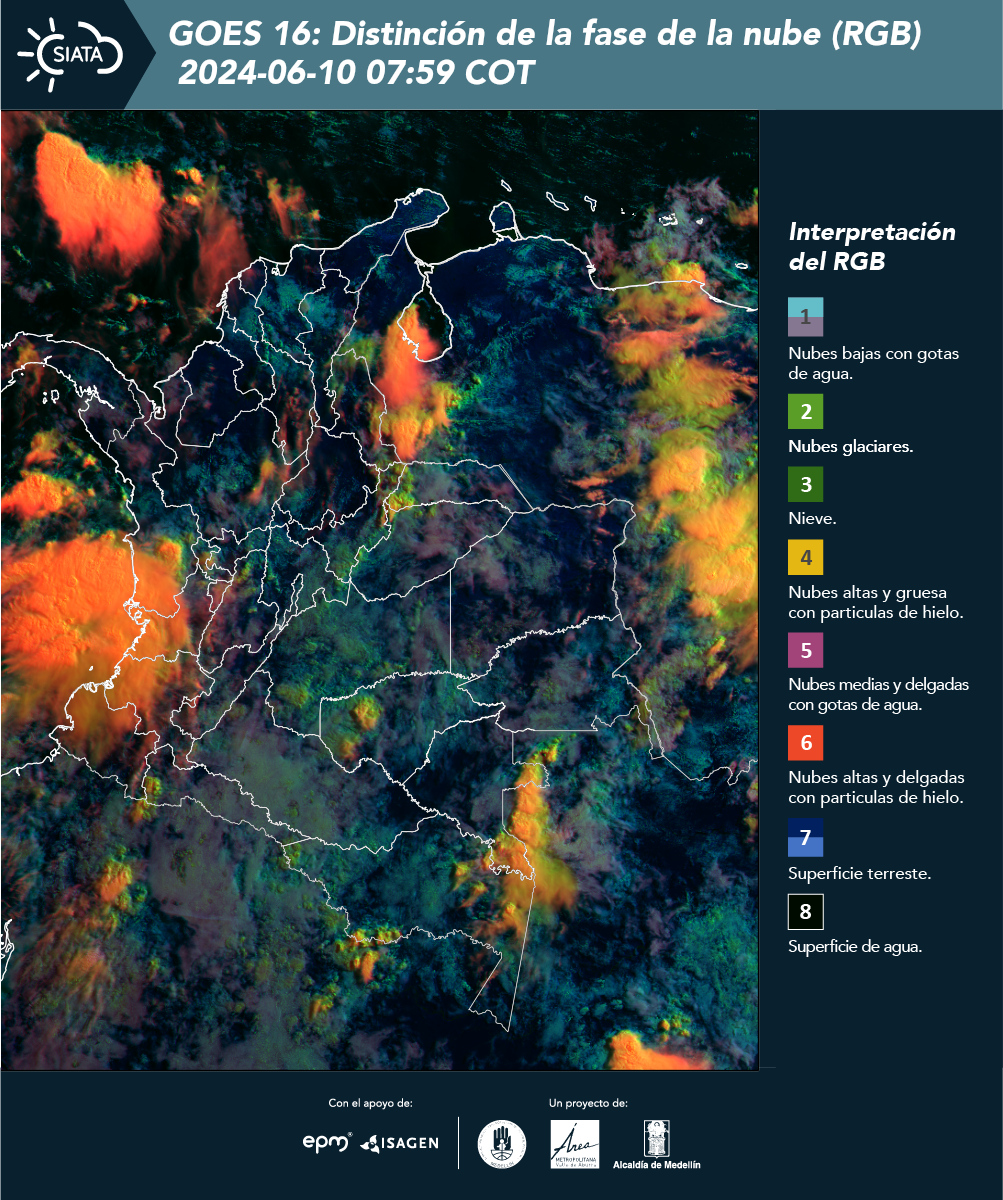Click 'Nubes altas y gruesa con particulas de hielo.'
Screen dimensions: 1003x1200
coord(875,602)
